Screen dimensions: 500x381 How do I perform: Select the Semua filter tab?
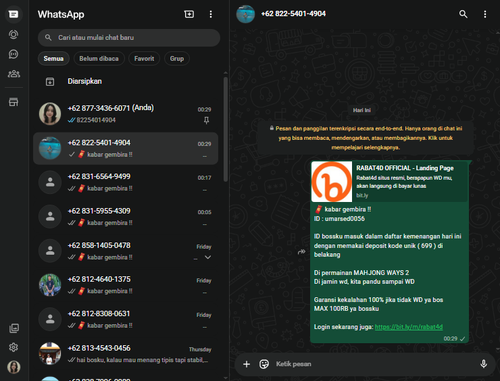click(53, 59)
